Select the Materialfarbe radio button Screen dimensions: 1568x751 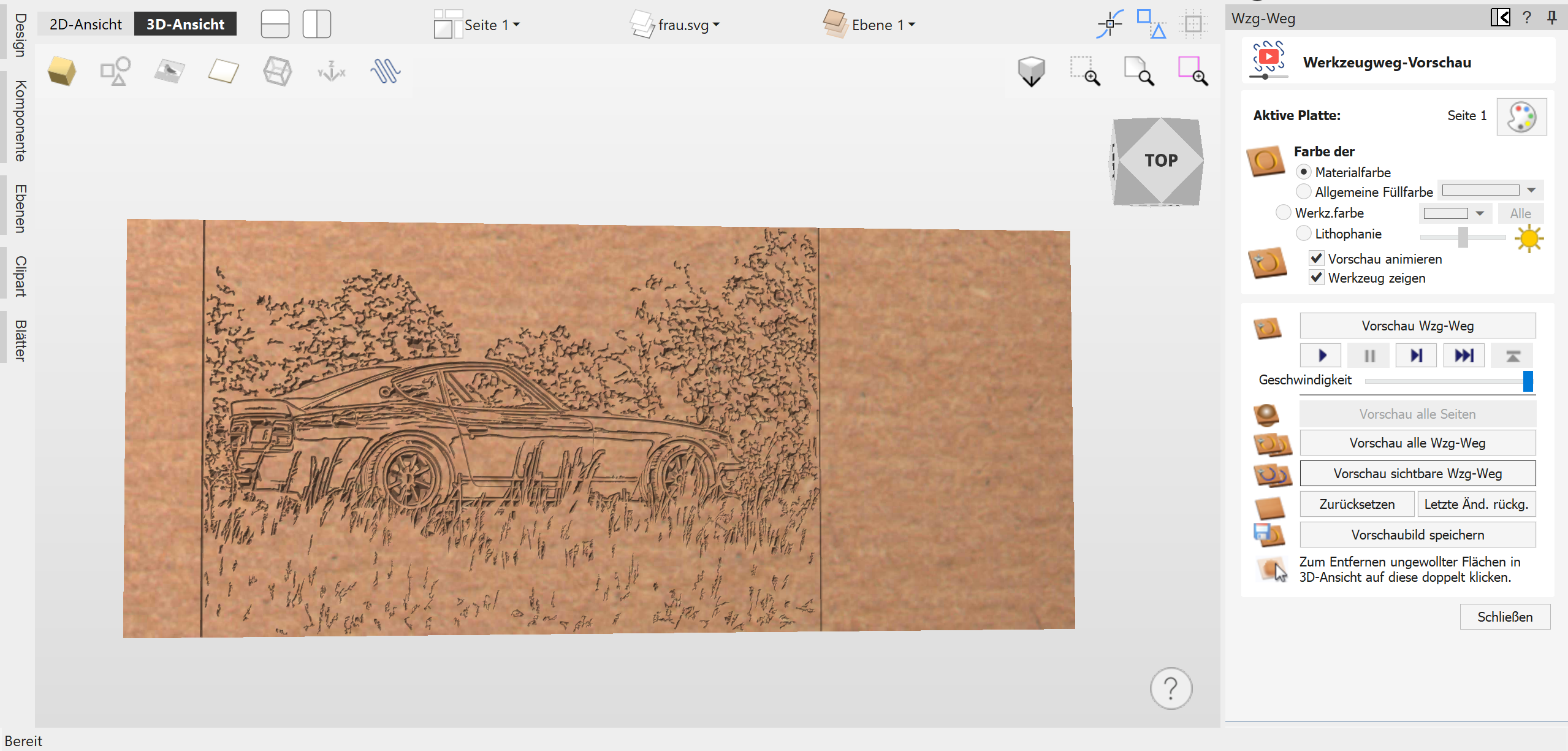[x=1304, y=172]
